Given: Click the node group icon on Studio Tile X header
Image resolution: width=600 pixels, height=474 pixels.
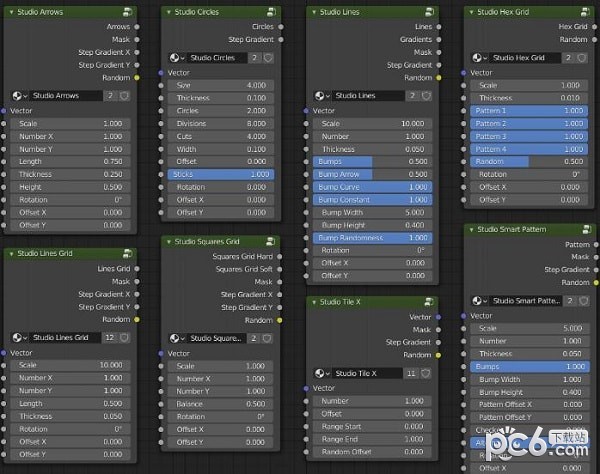Looking at the screenshot, I should pyautogui.click(x=429, y=302).
